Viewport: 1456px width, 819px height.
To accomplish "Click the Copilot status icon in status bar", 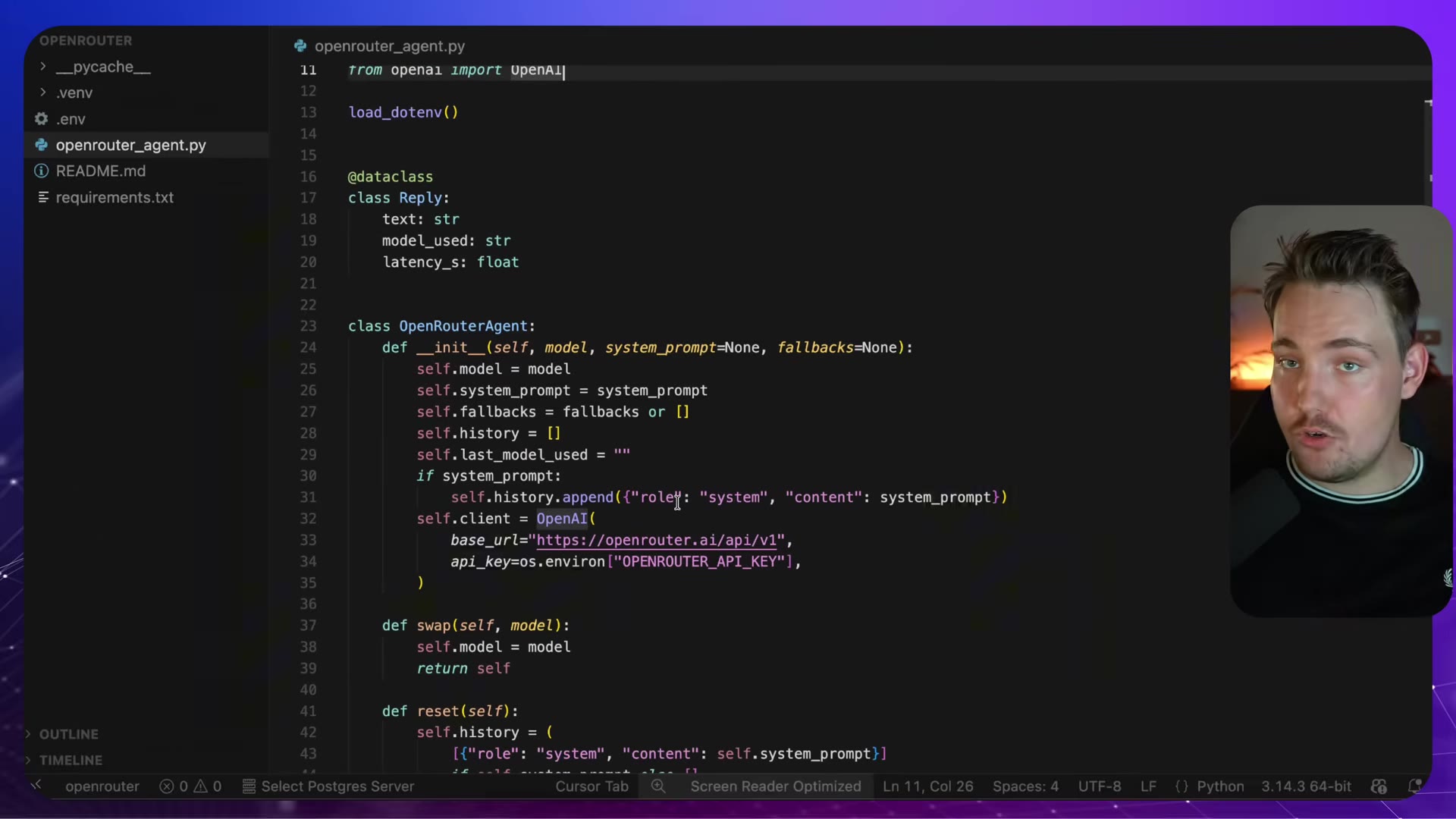I will [1379, 786].
